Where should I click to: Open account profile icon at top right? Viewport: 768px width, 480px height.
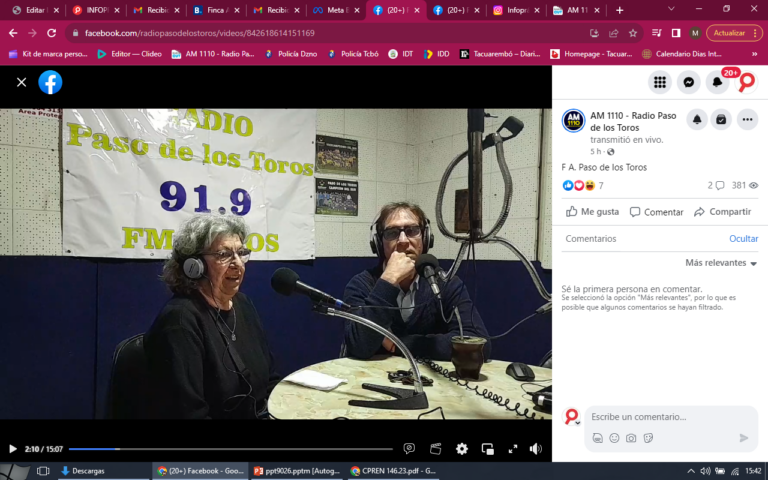click(746, 82)
